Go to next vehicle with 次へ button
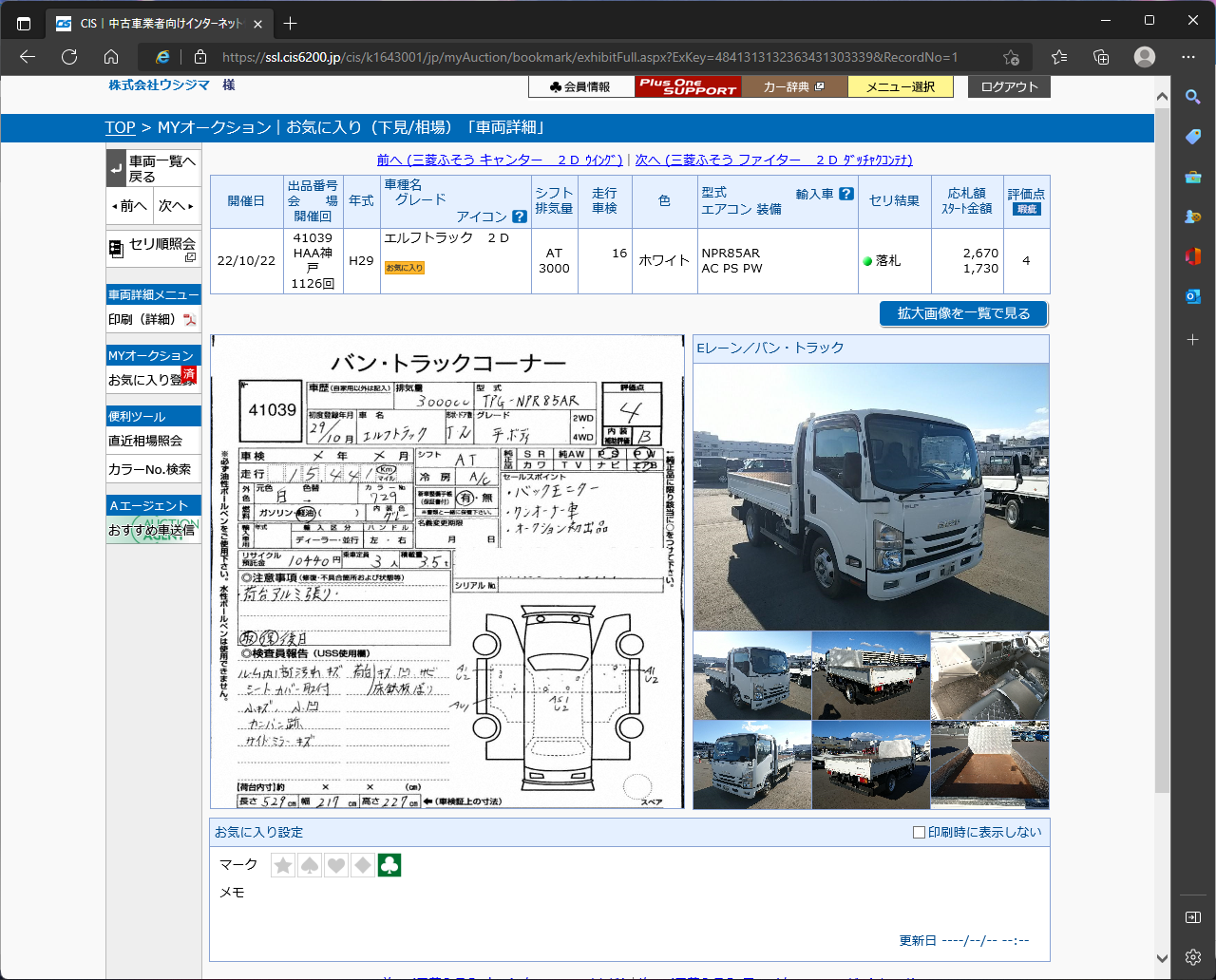 point(177,205)
